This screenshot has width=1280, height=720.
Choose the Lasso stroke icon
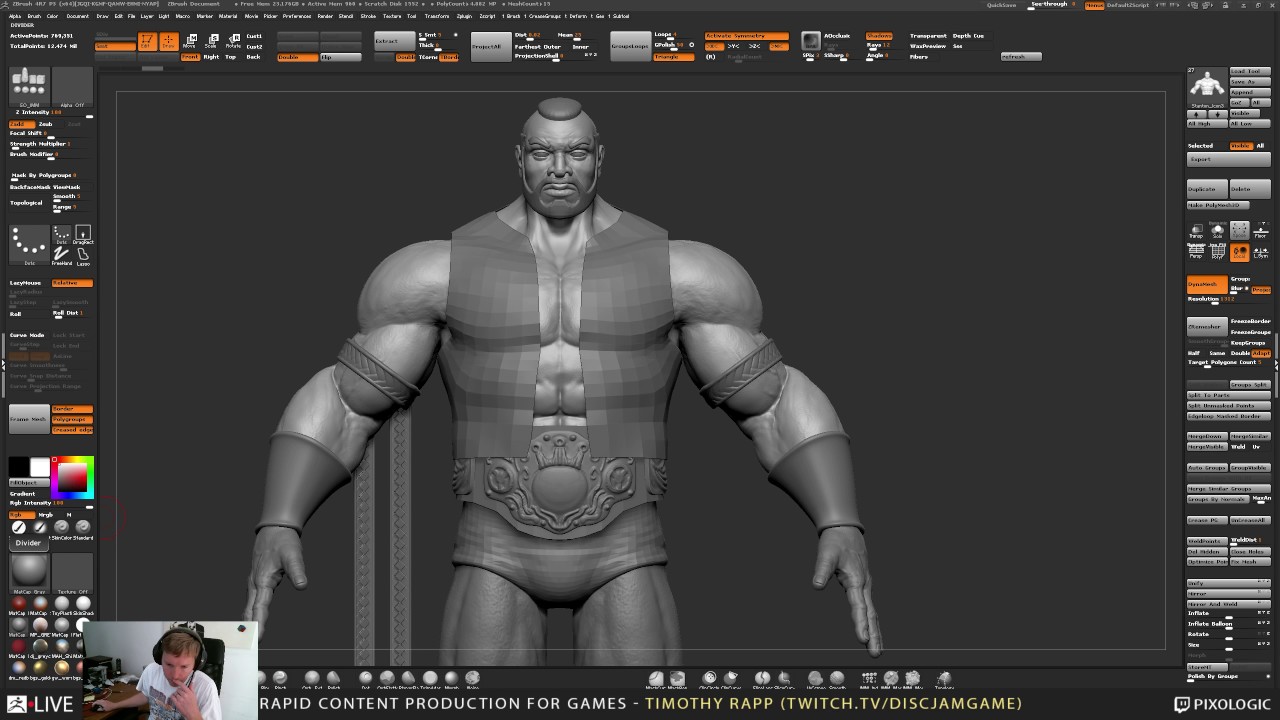point(83,257)
